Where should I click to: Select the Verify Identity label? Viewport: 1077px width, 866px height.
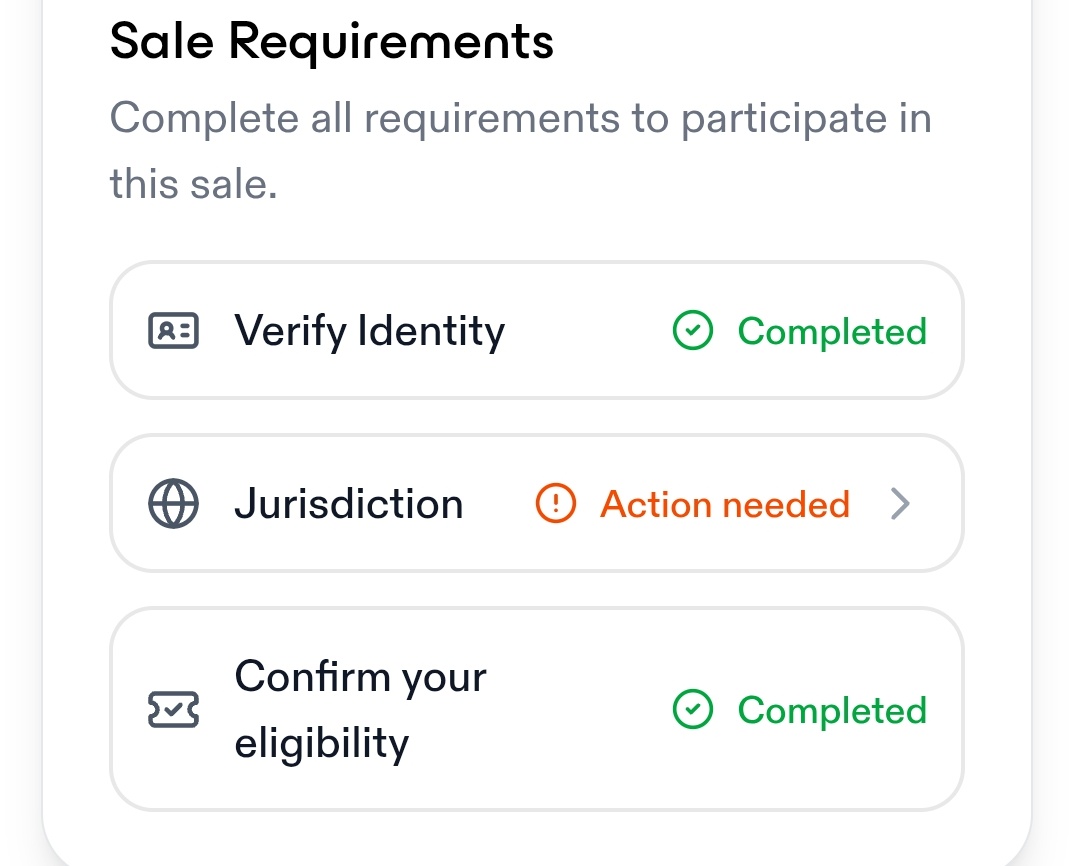pyautogui.click(x=369, y=331)
